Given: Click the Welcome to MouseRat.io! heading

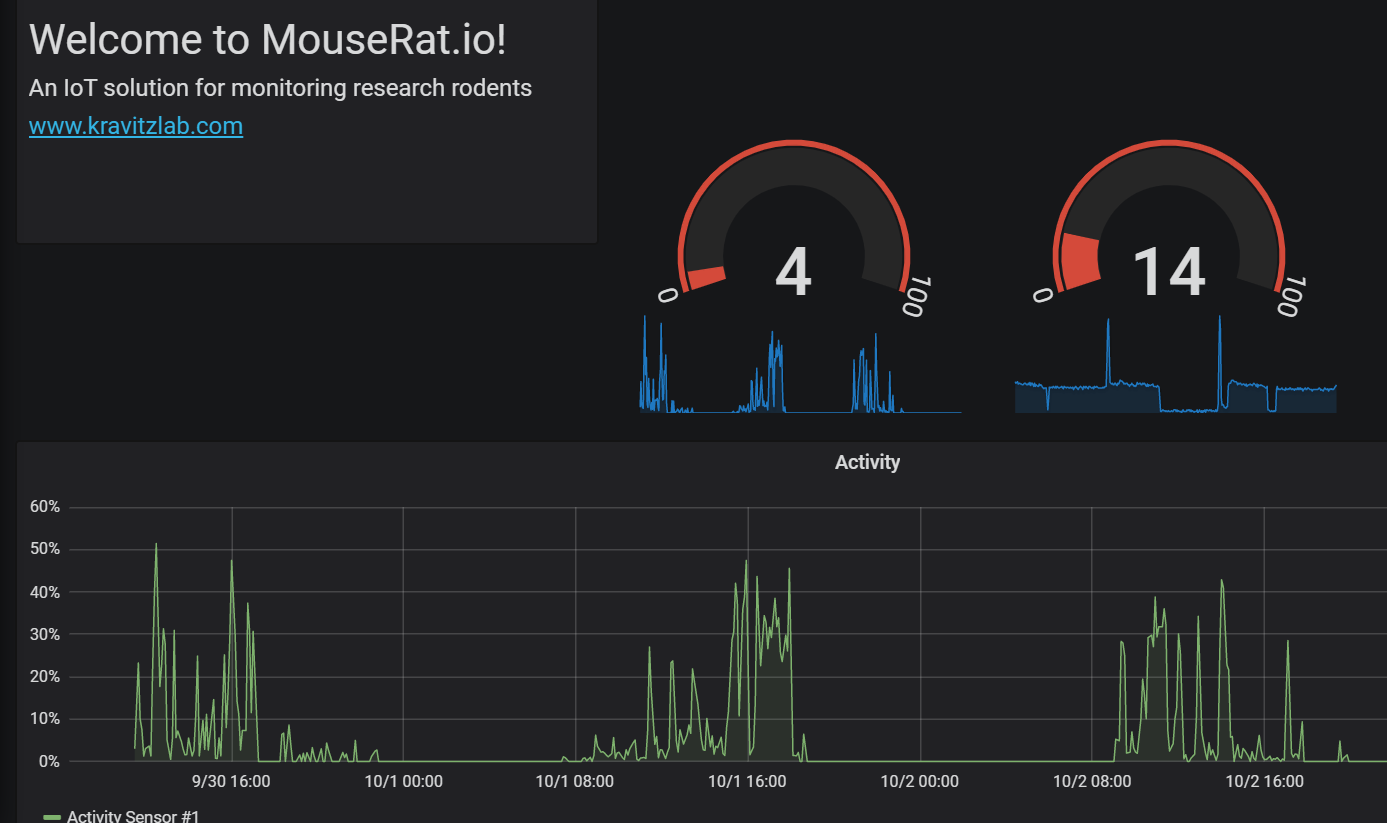Looking at the screenshot, I should 268,40.
